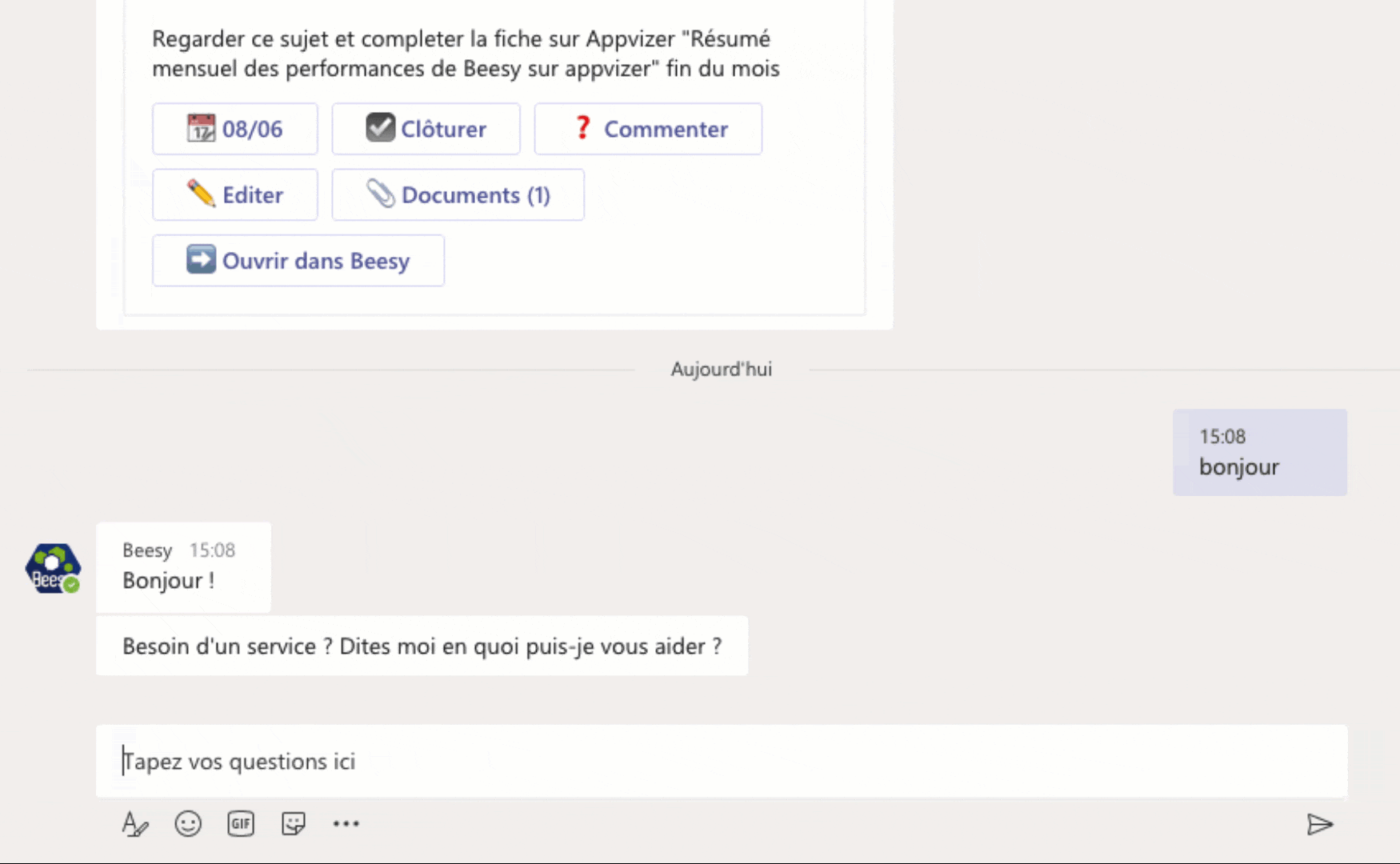This screenshot has width=1400, height=864.
Task: Click the sent 'bonjour' message bubble
Action: [x=1260, y=453]
